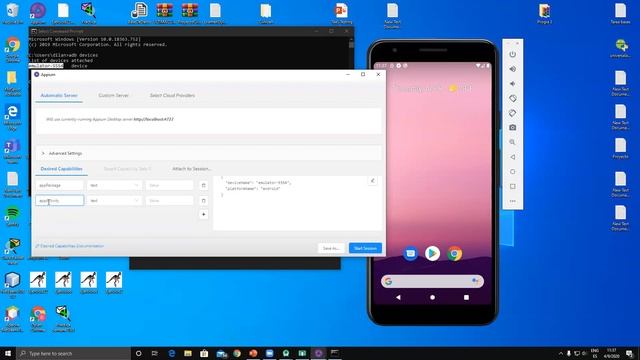Screen dimensions: 640x360
Task: Take an emulator screenshot with camera icon
Action: point(513,128)
